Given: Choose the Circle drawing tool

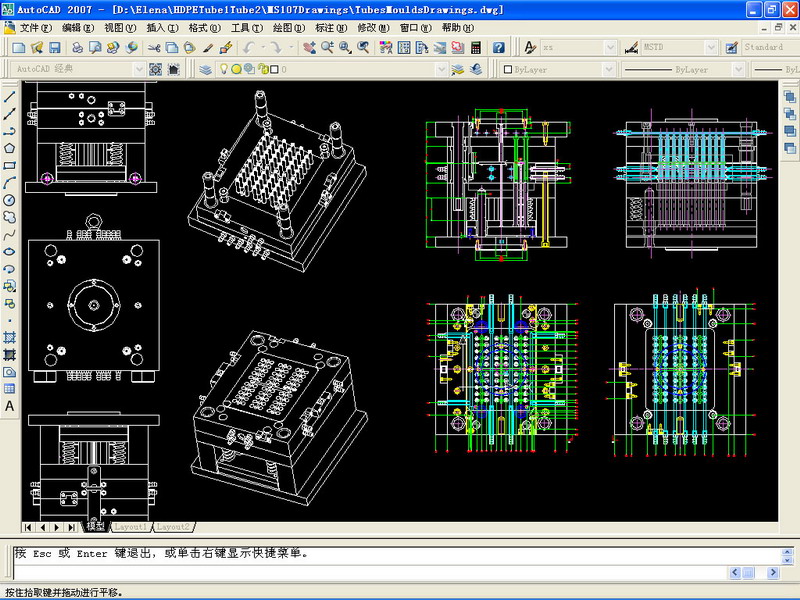Looking at the screenshot, I should (9, 200).
